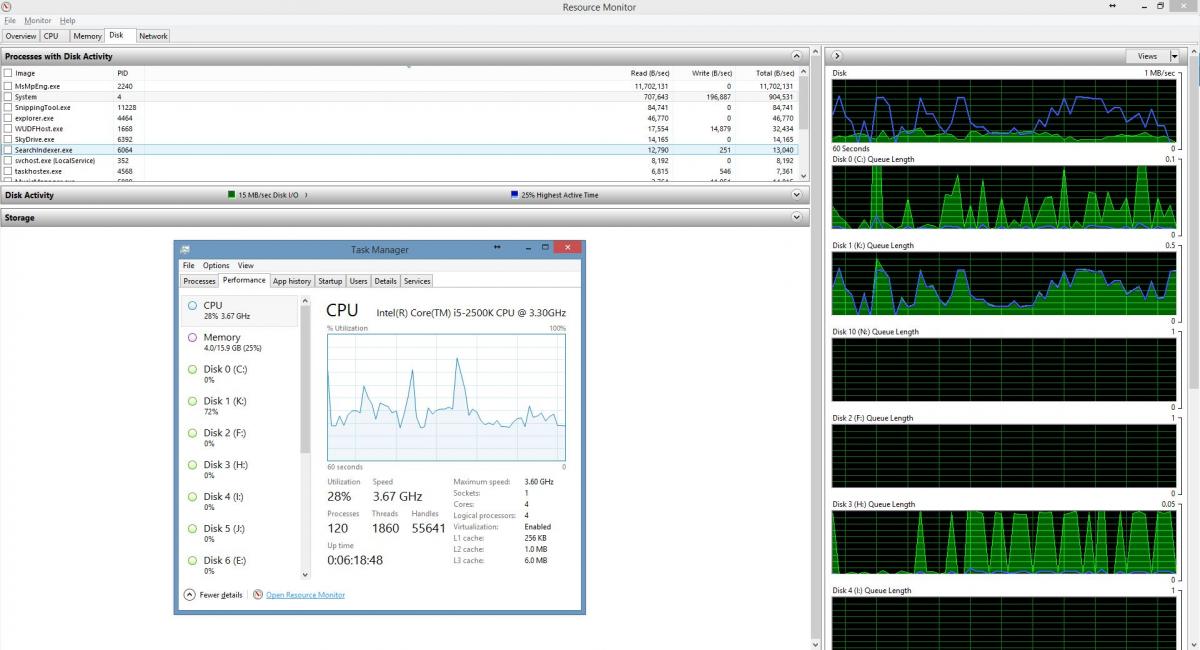Hide the graphs pane using its arrow button

point(837,56)
